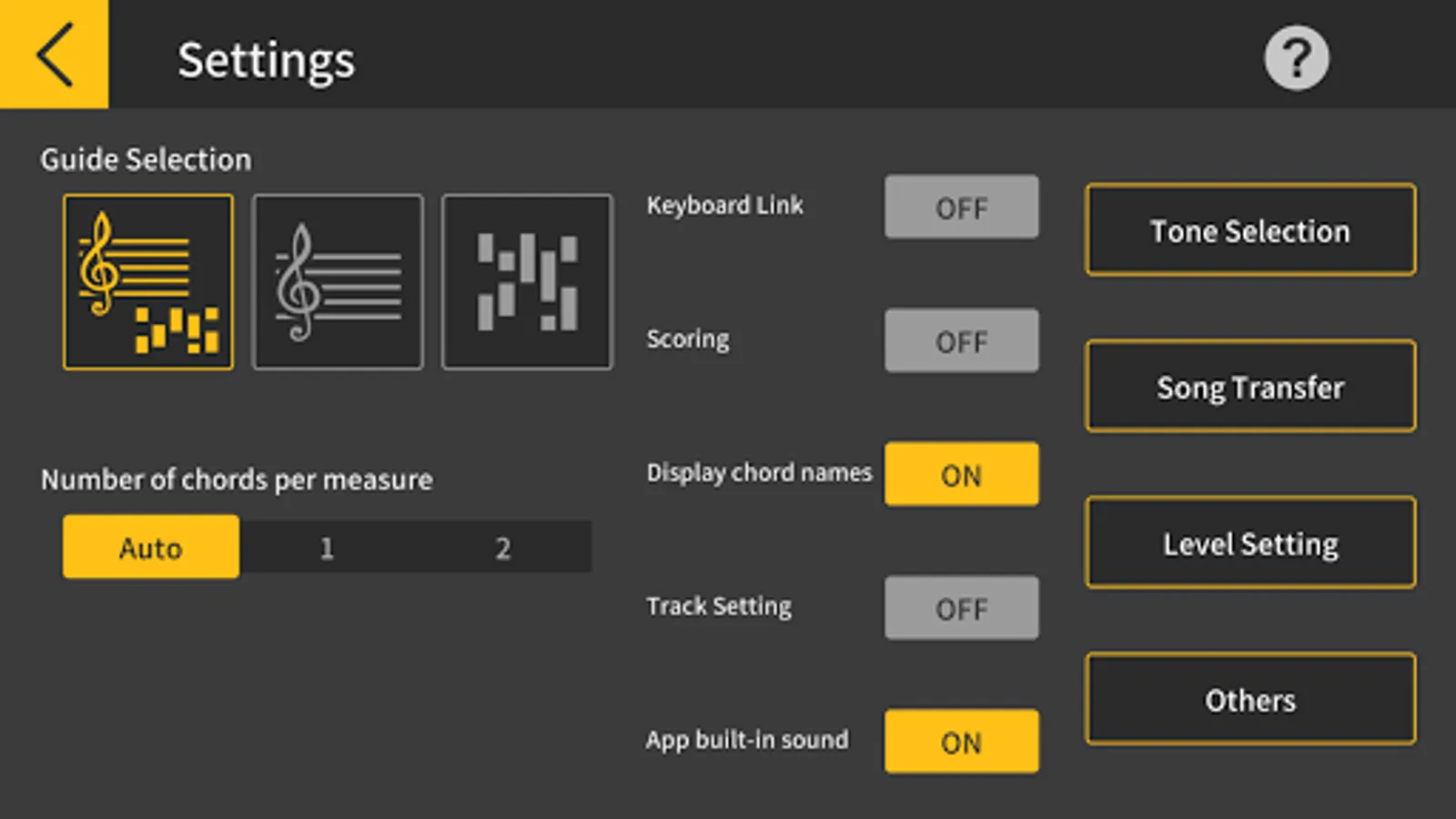Open the Song Transfer screen
Viewport: 1456px width, 819px height.
click(1250, 387)
